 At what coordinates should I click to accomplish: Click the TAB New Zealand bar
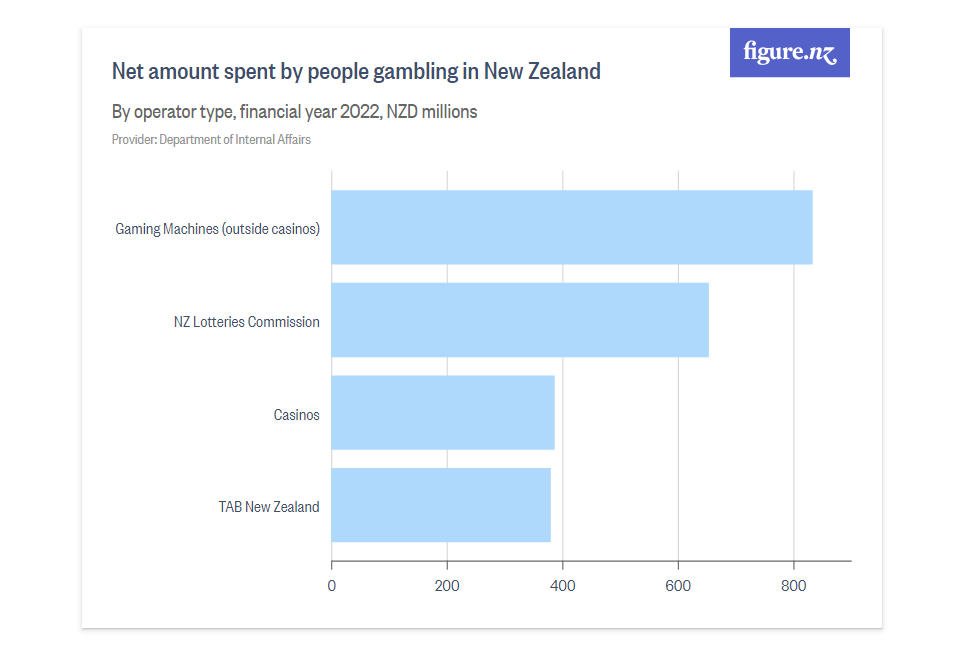coord(441,505)
